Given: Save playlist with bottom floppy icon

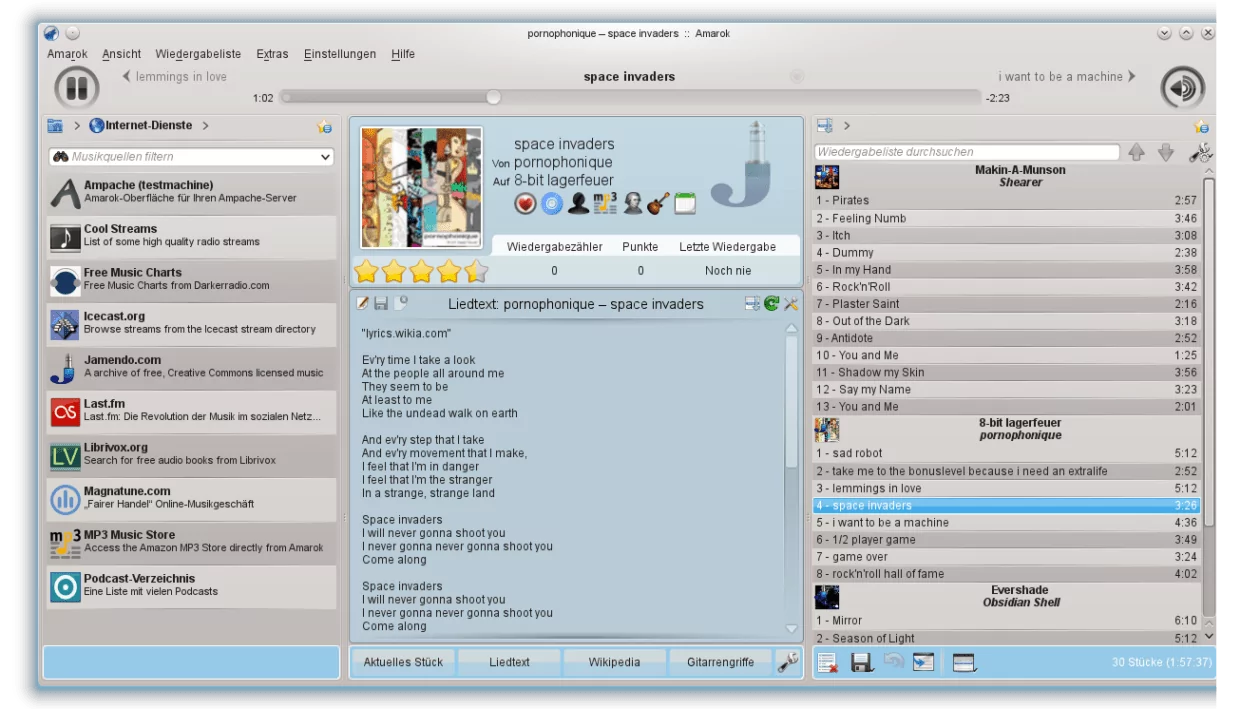Looking at the screenshot, I should 862,662.
